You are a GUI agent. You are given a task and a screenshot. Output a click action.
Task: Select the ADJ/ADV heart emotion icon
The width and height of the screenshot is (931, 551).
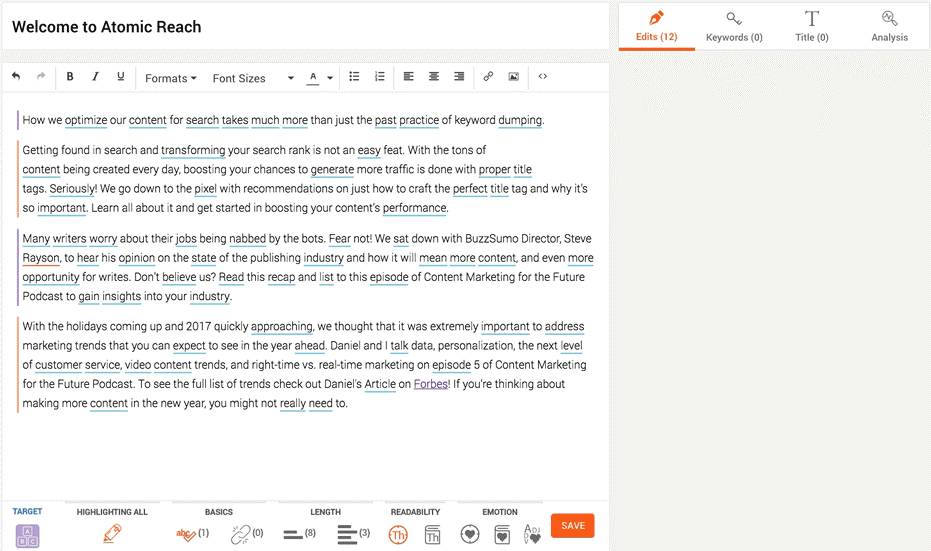pyautogui.click(x=532, y=534)
